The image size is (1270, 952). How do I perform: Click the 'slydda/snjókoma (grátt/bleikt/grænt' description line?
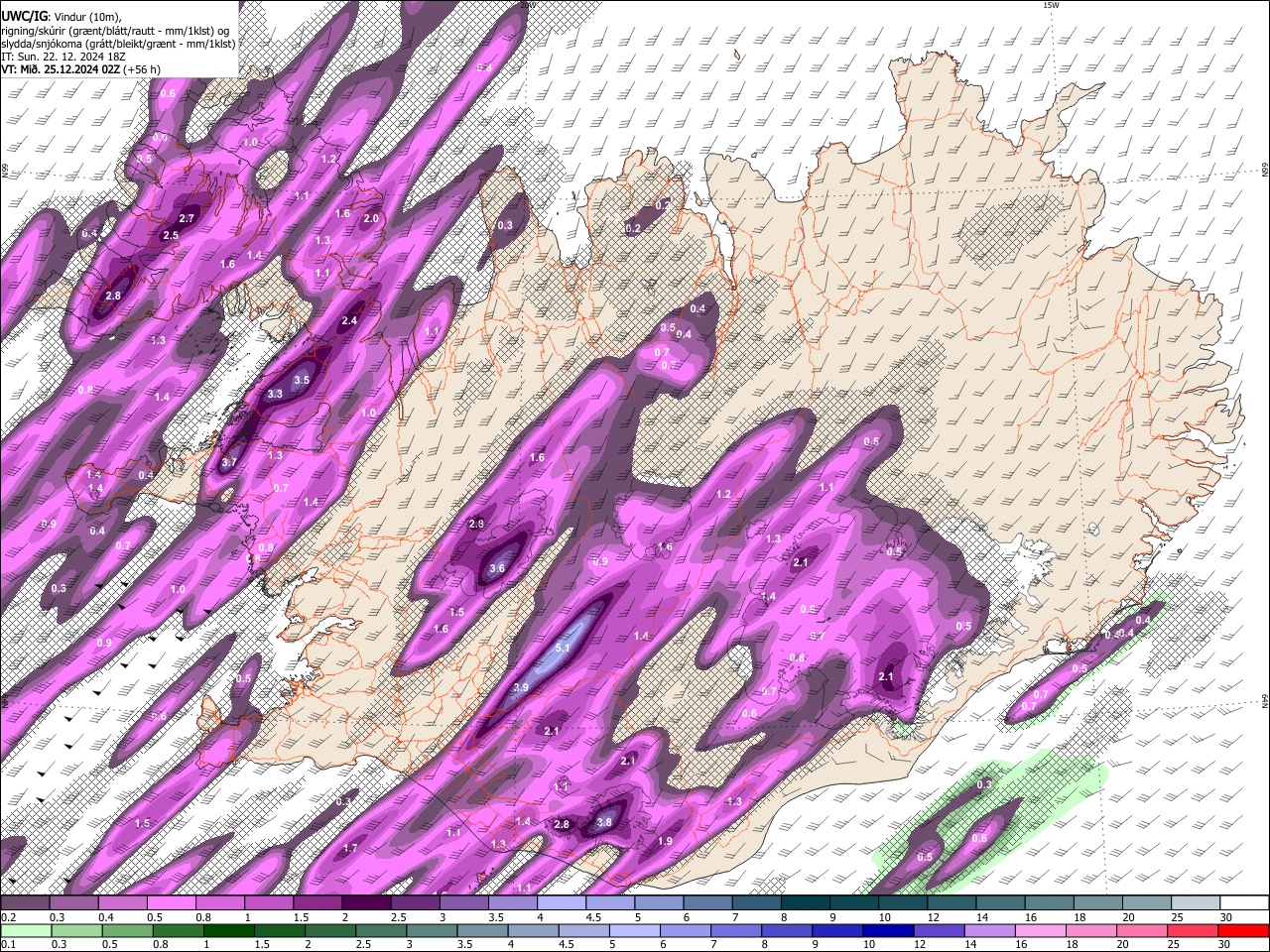118,44
